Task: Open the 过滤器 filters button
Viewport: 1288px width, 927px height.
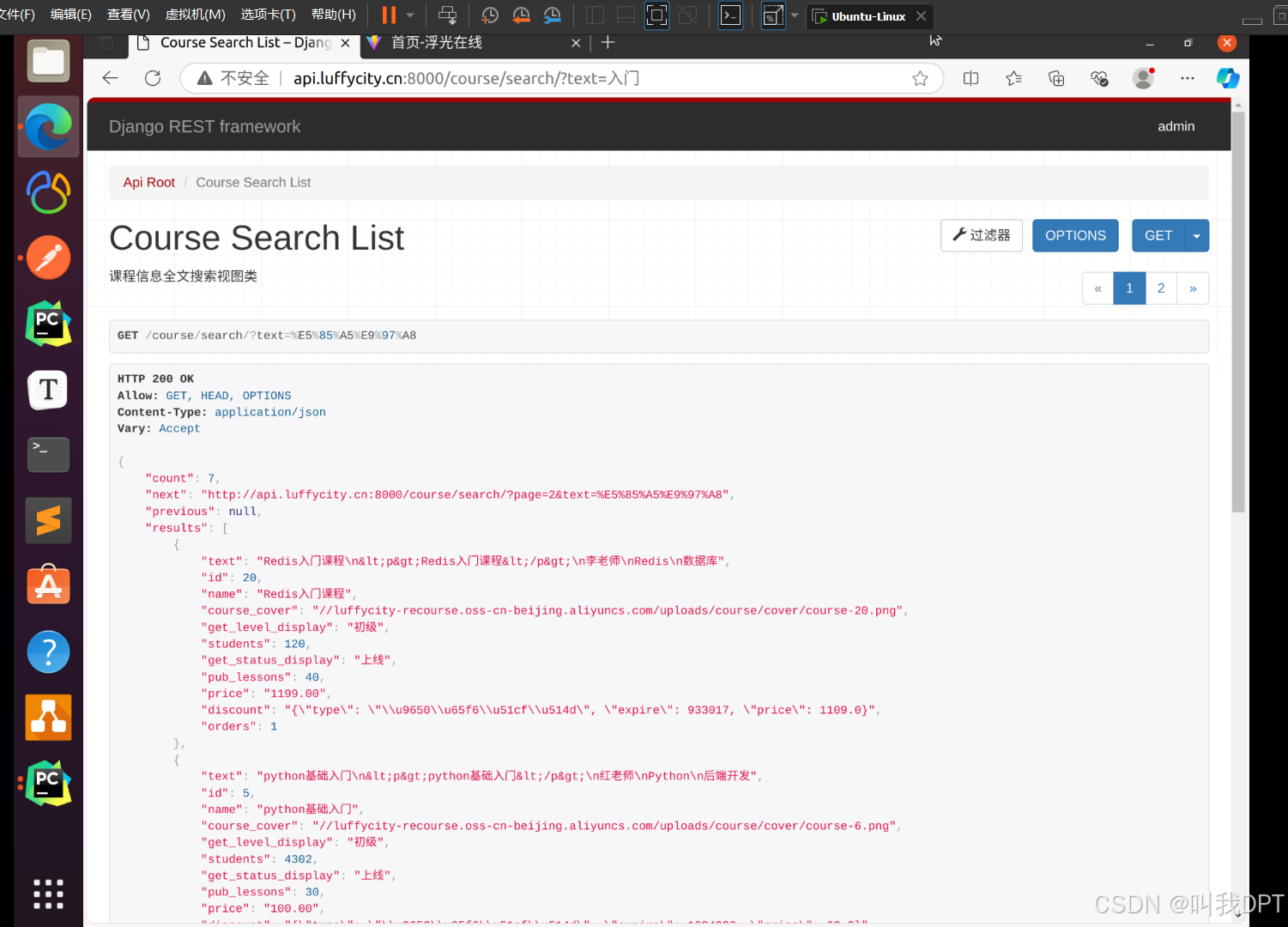Action: (x=982, y=235)
